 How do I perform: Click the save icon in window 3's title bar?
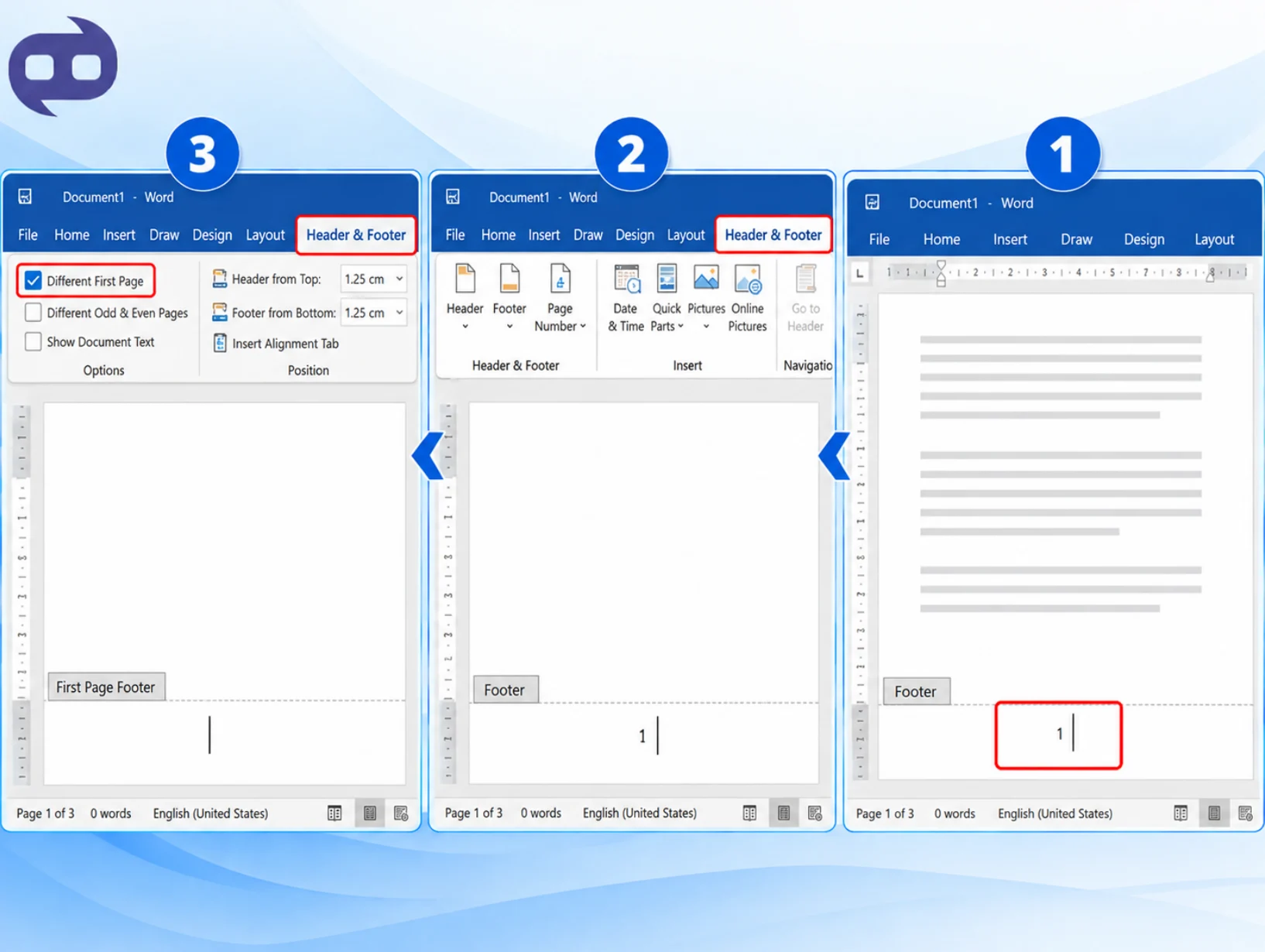point(25,197)
